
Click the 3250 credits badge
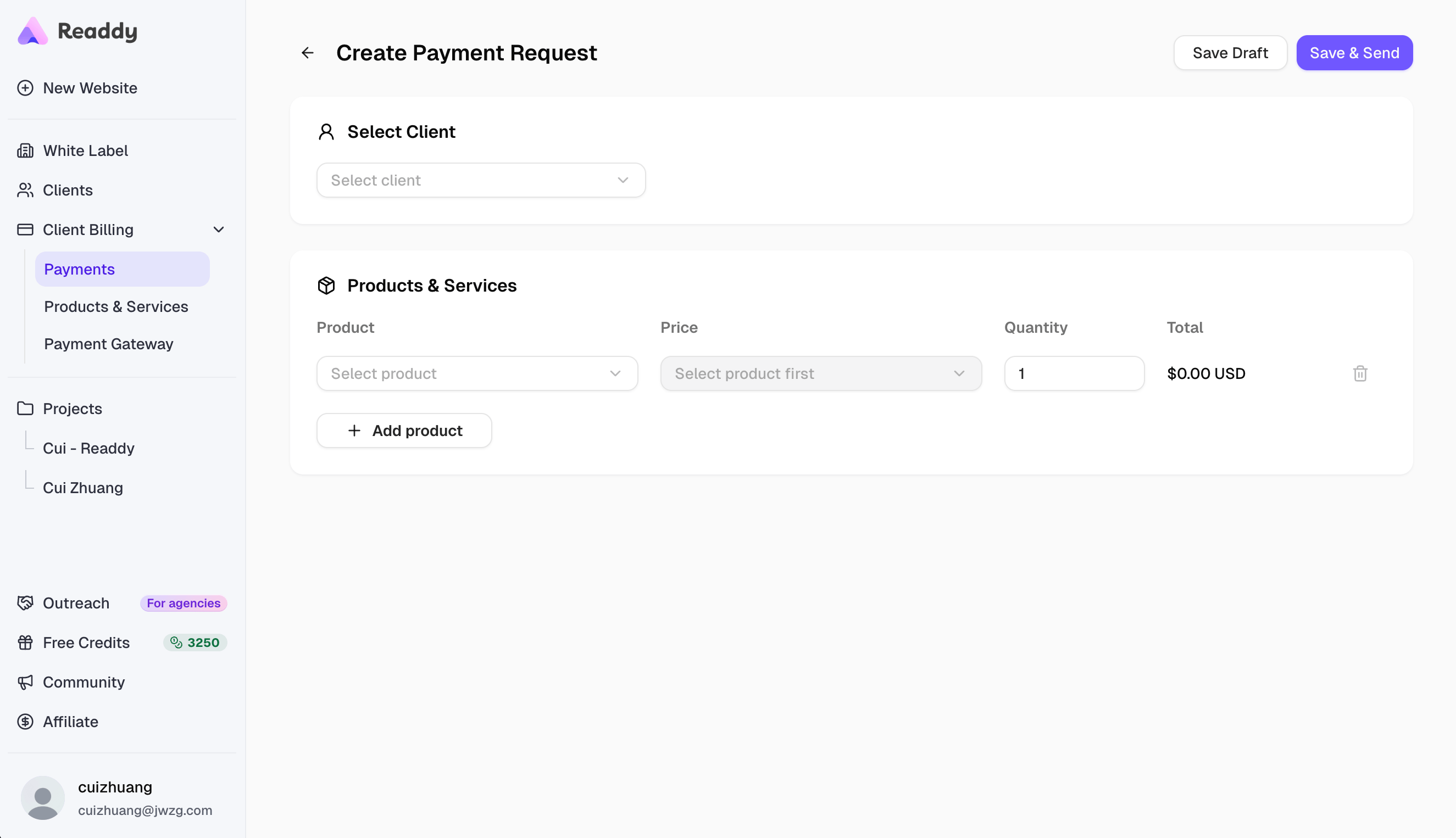(195, 643)
